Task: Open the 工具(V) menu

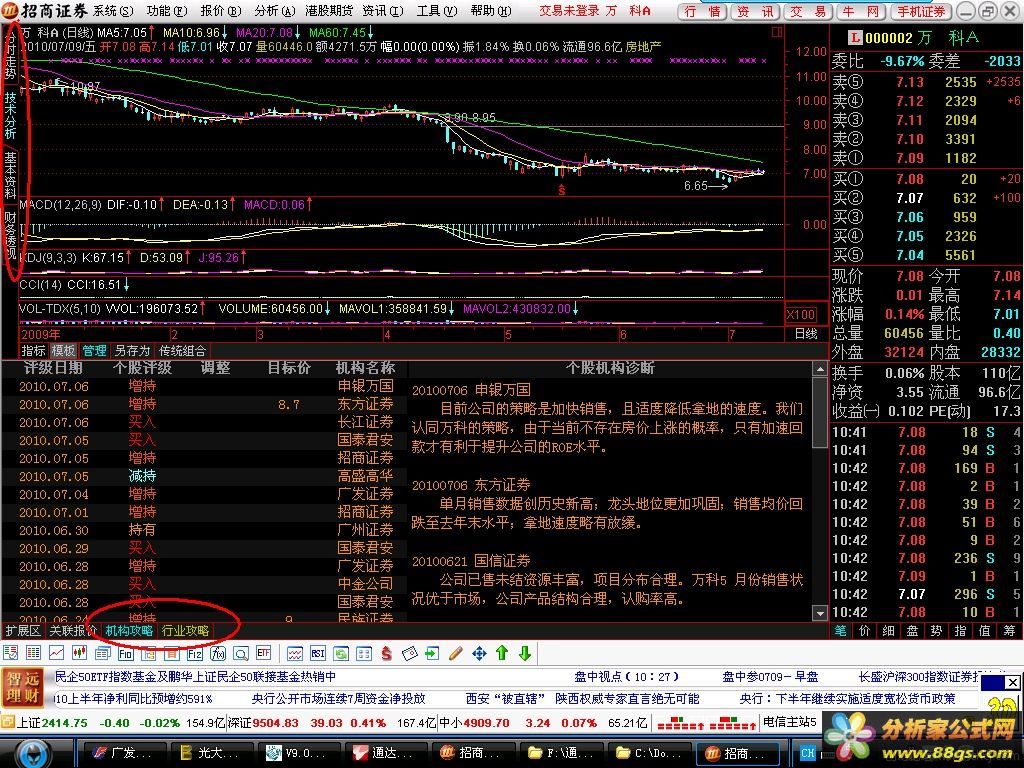Action: [437, 10]
